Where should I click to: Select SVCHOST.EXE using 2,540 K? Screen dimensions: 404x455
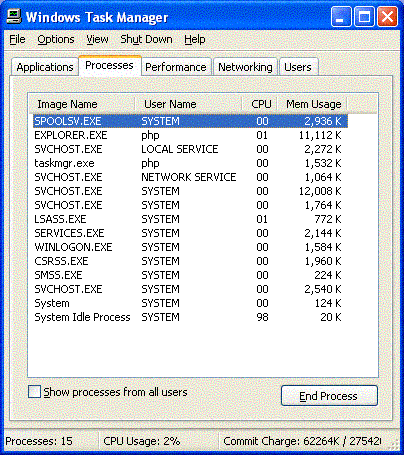pyautogui.click(x=190, y=289)
